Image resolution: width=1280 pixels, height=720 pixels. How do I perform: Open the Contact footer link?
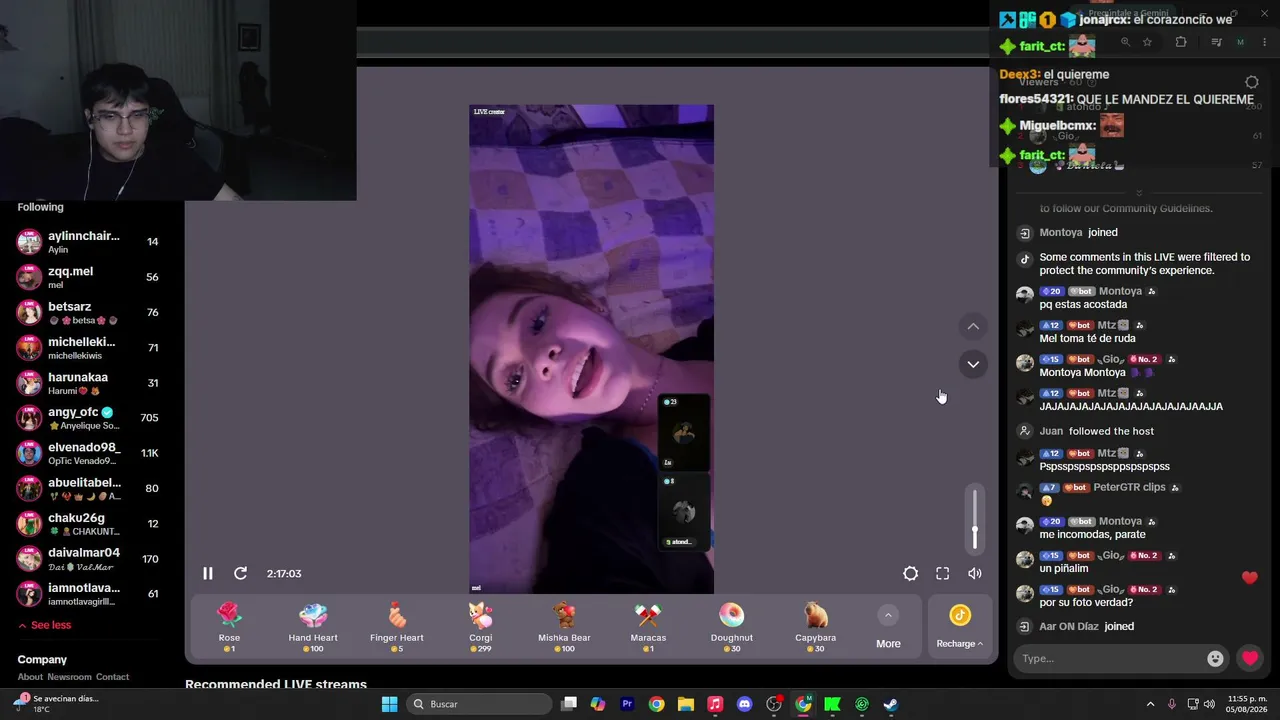pyautogui.click(x=113, y=677)
